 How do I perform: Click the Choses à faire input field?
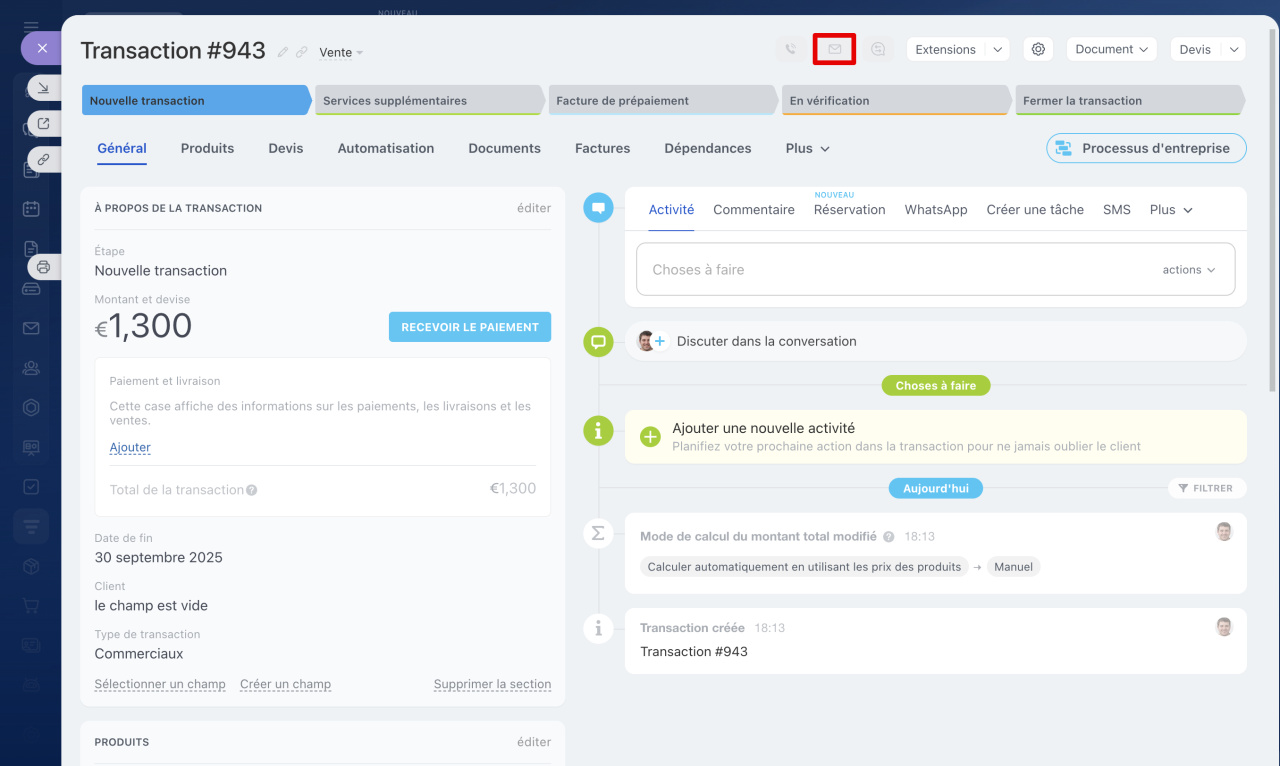click(x=890, y=270)
